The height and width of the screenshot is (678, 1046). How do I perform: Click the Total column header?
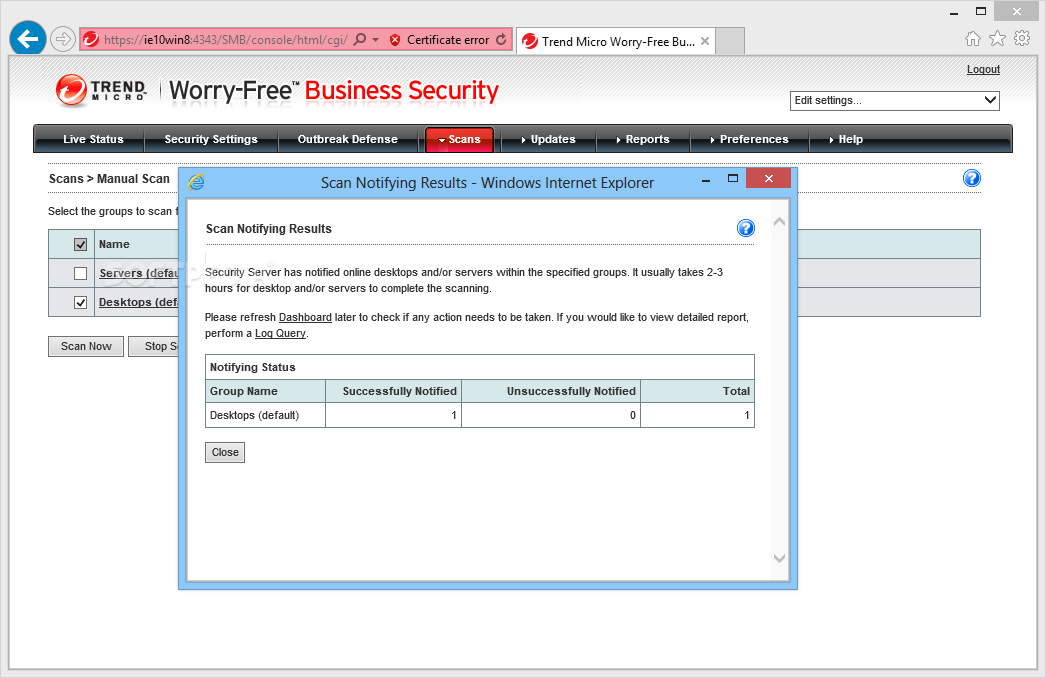coord(698,391)
